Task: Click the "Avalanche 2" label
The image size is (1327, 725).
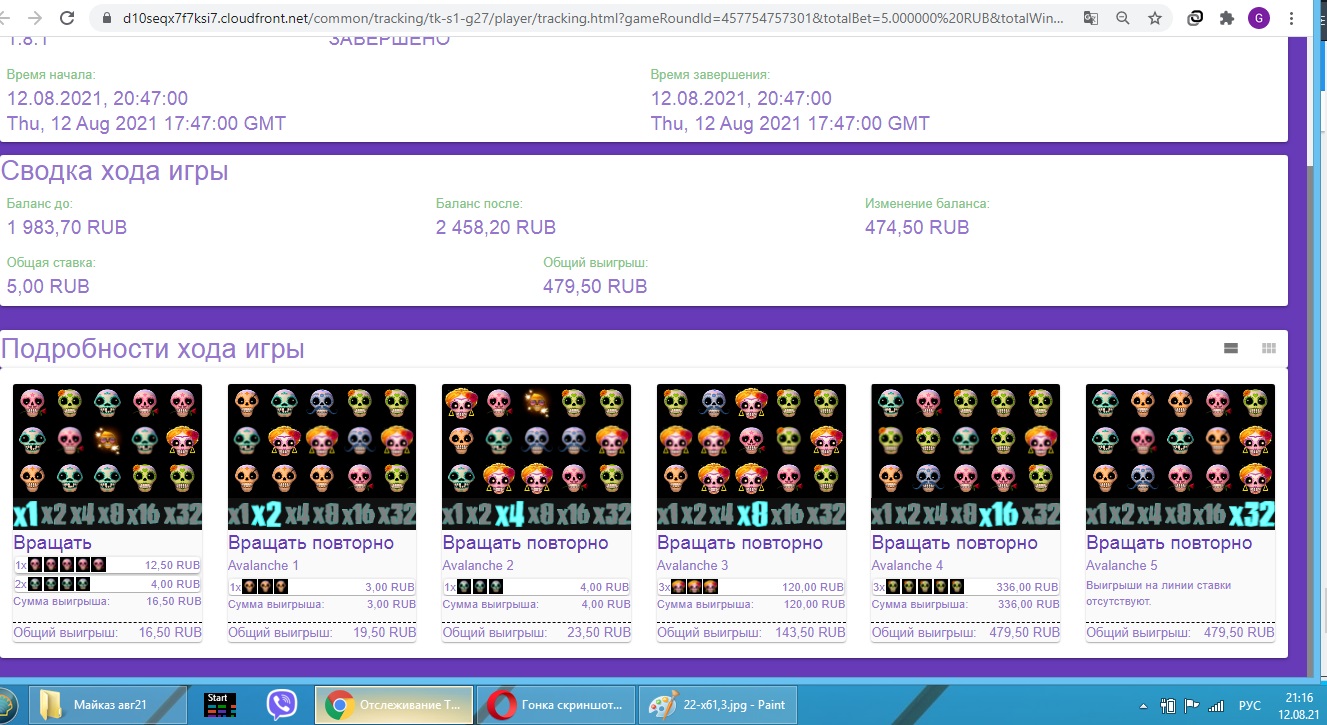Action: [477, 566]
